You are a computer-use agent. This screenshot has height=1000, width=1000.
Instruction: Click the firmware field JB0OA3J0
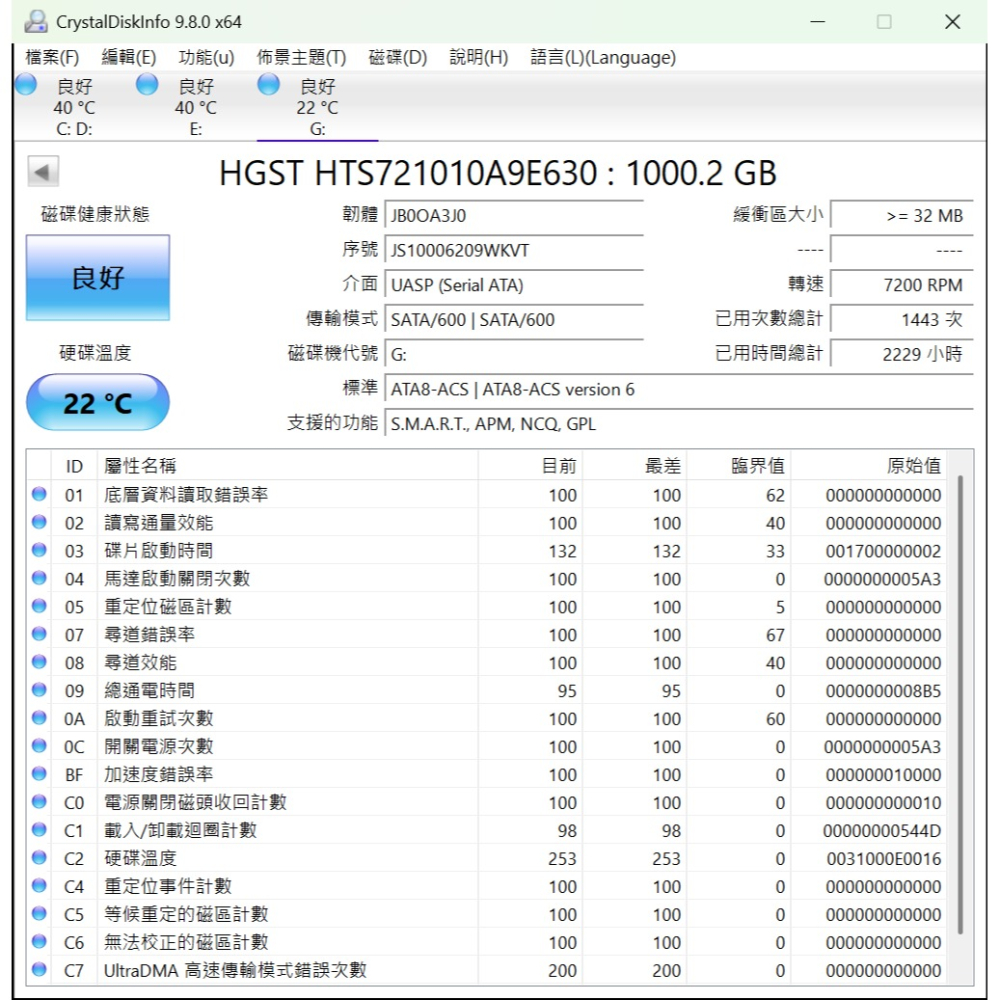513,216
